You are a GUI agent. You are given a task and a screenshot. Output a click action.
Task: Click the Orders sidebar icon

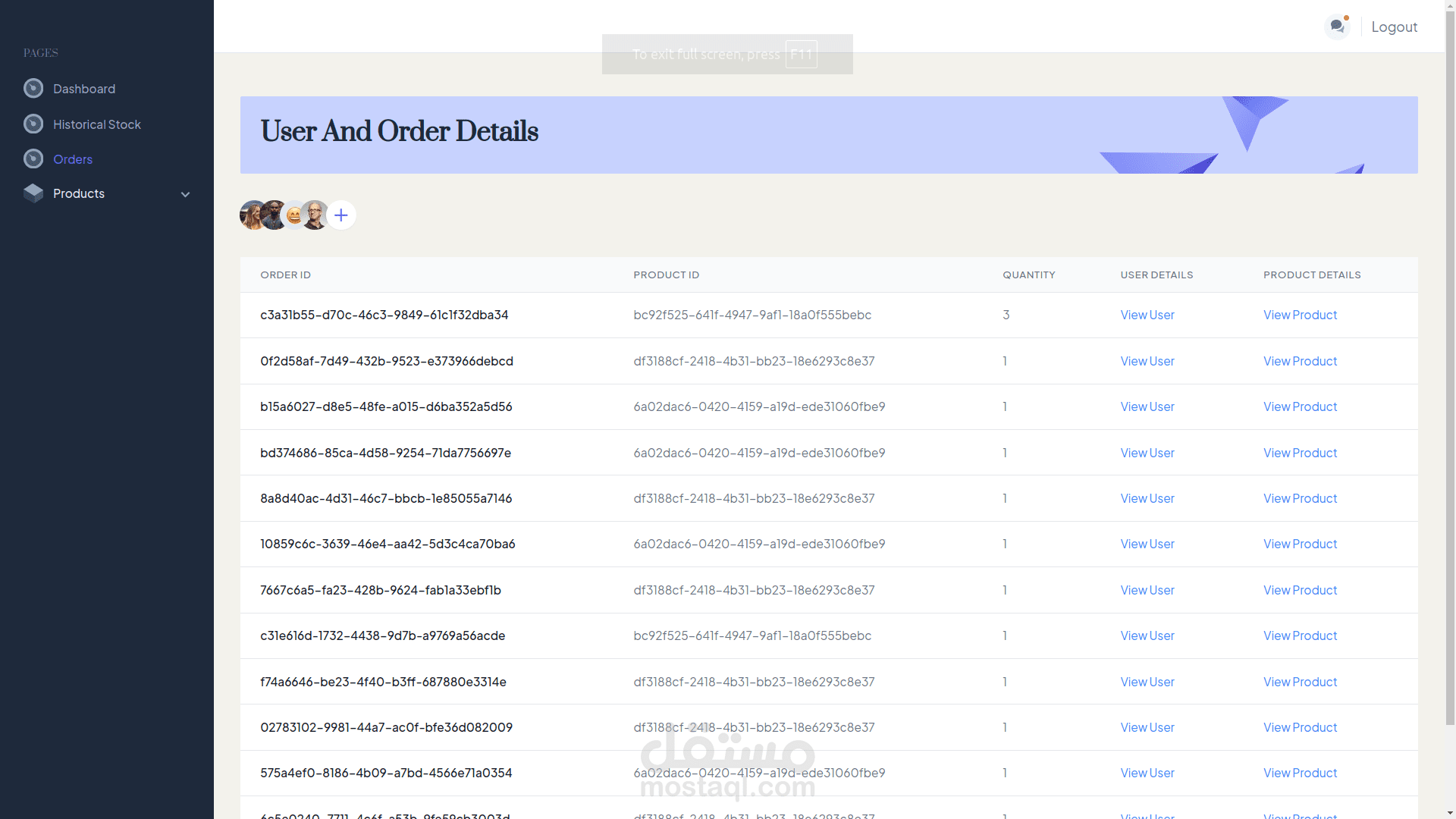pyautogui.click(x=33, y=159)
